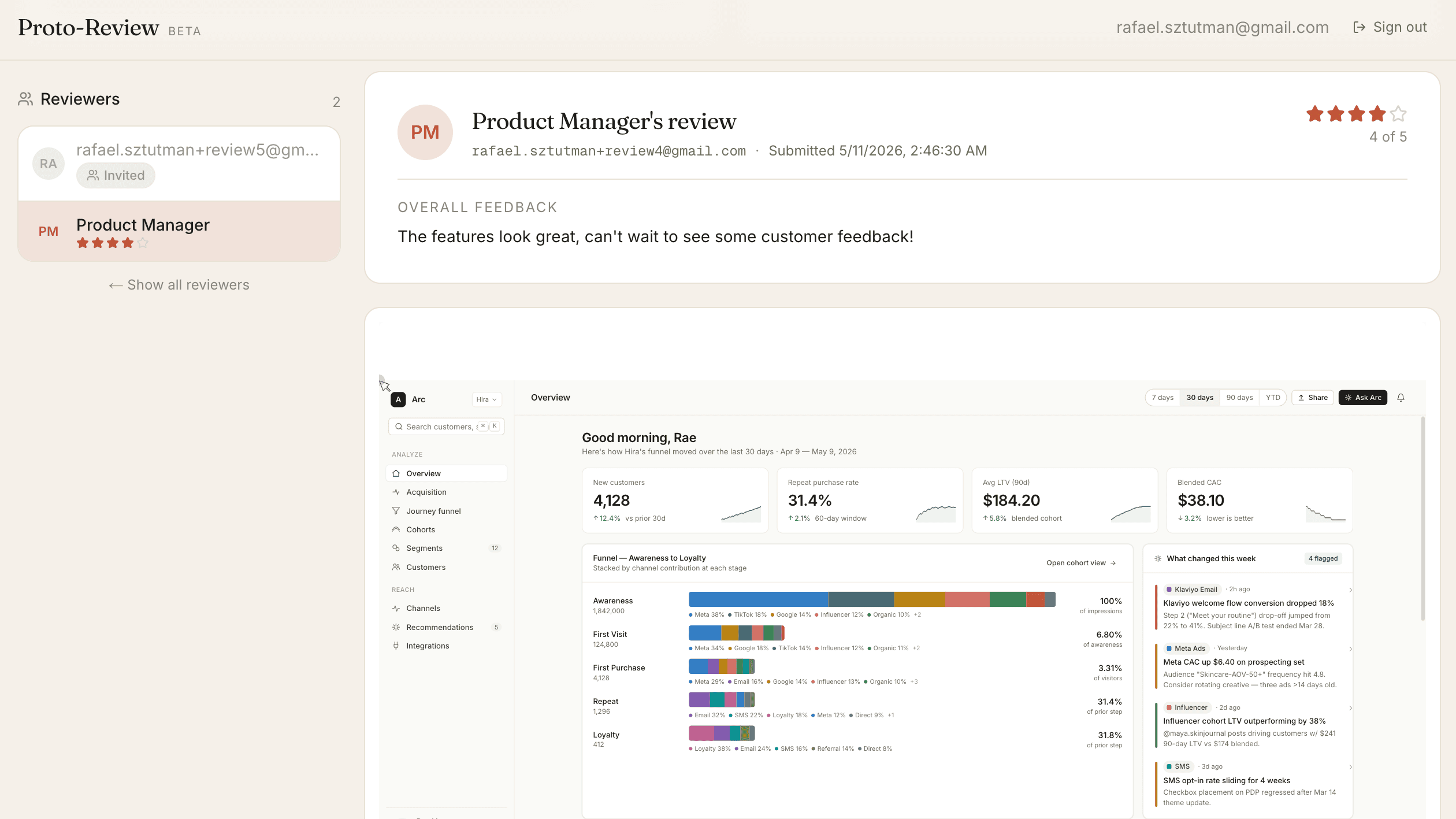Screen dimensions: 1456x819
Task: Click the Arc logo icon
Action: tap(398, 399)
